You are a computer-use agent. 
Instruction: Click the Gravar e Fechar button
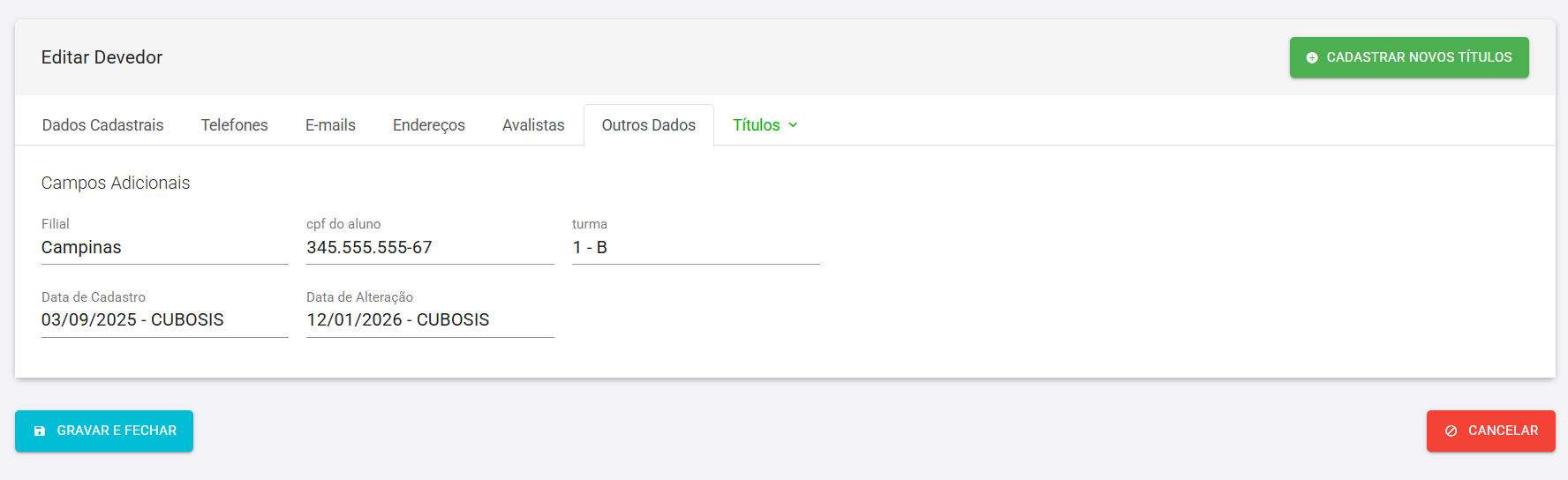coord(104,431)
